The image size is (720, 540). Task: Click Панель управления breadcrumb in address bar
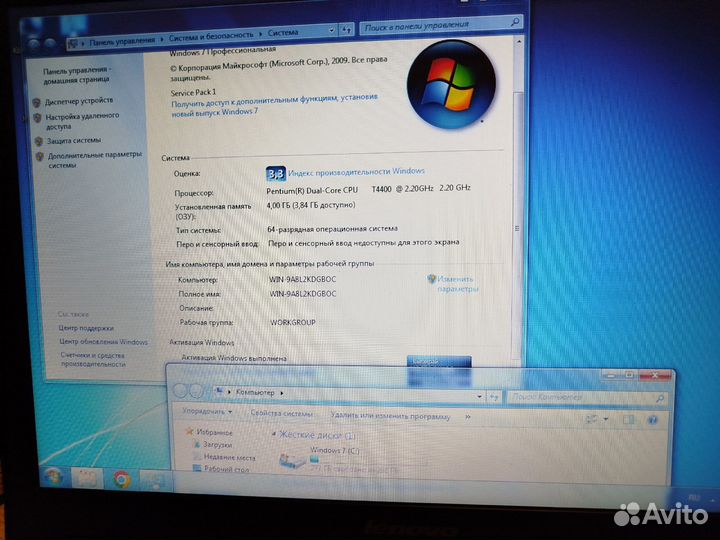(122, 41)
